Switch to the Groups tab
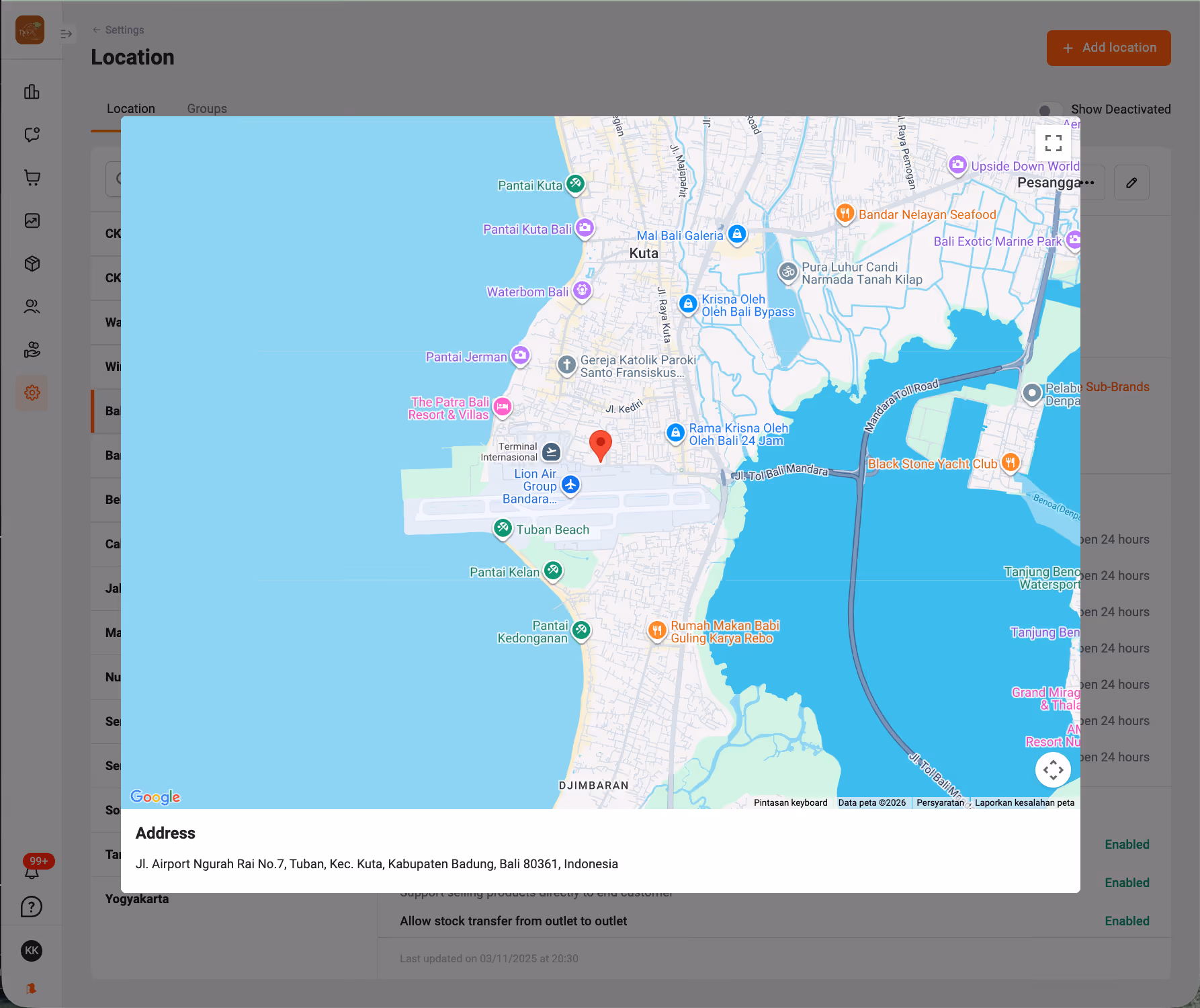The width and height of the screenshot is (1200, 1008). point(207,108)
